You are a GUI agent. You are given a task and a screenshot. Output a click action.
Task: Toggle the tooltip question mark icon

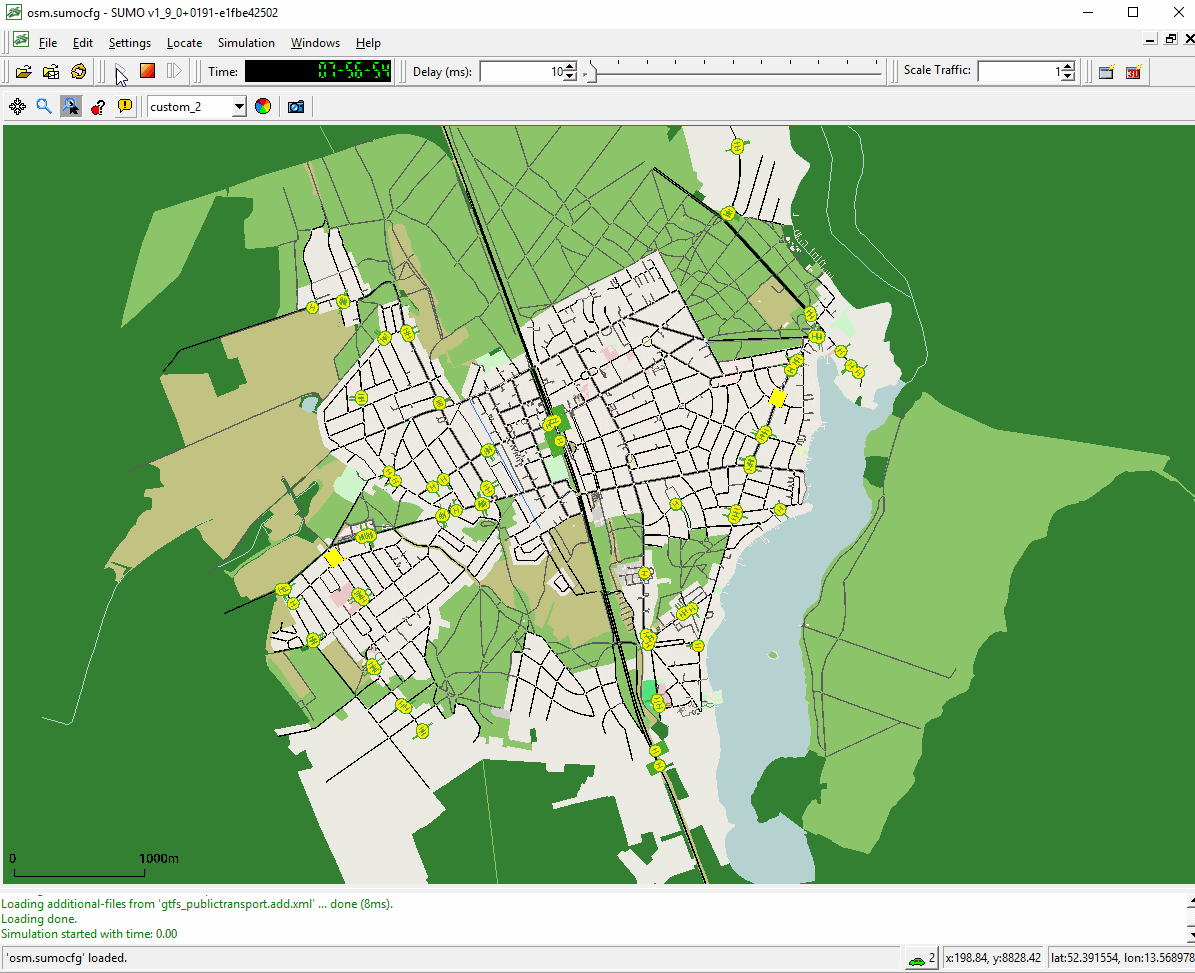[x=98, y=107]
